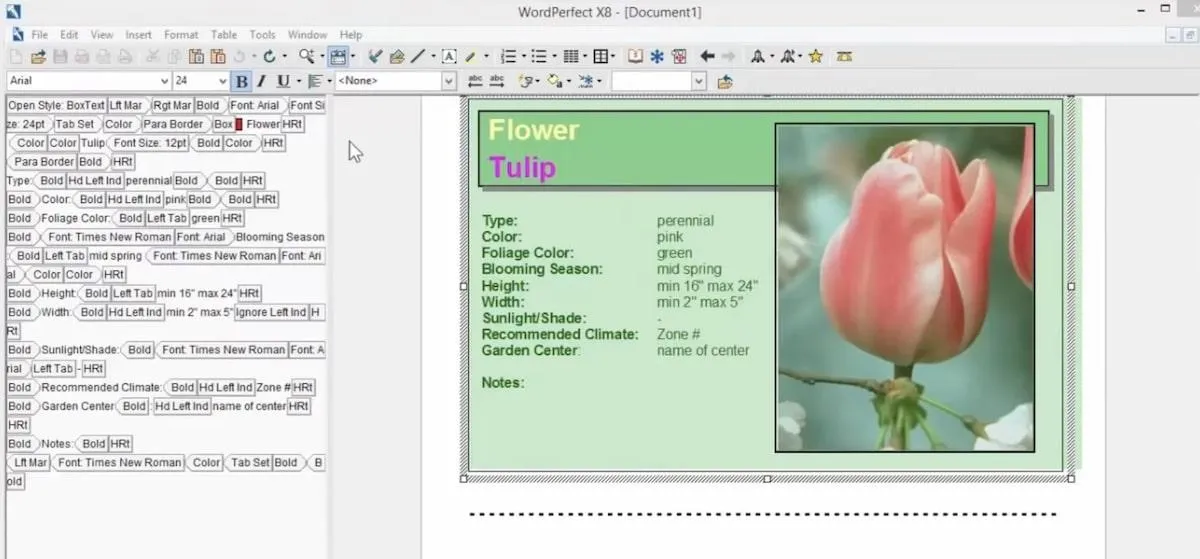The width and height of the screenshot is (1200, 559).
Task: Open the Help menu
Action: (351, 35)
